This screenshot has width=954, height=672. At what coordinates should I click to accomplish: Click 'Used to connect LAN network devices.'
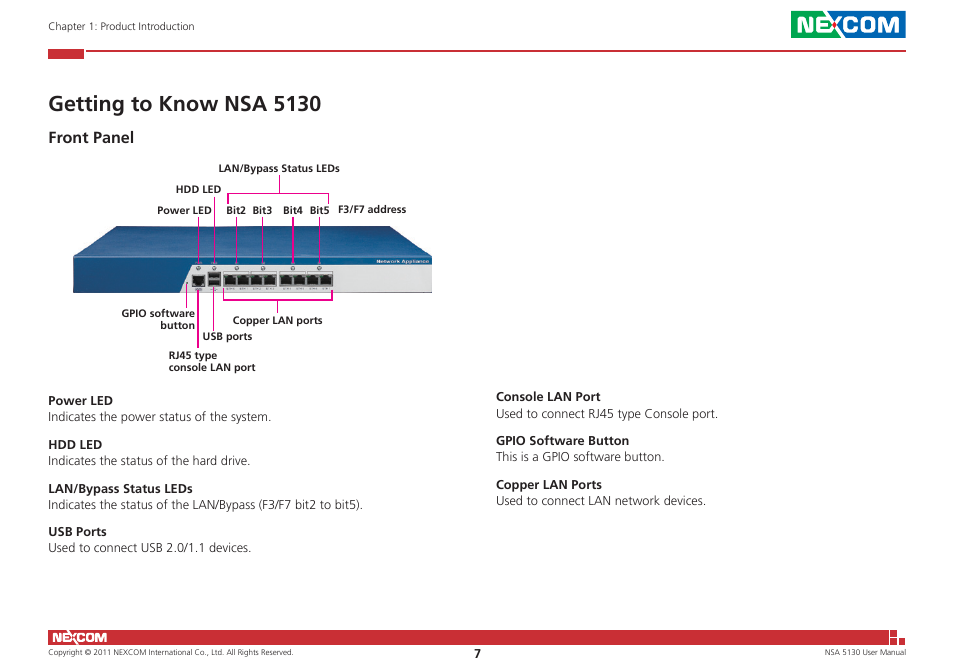pyautogui.click(x=601, y=501)
